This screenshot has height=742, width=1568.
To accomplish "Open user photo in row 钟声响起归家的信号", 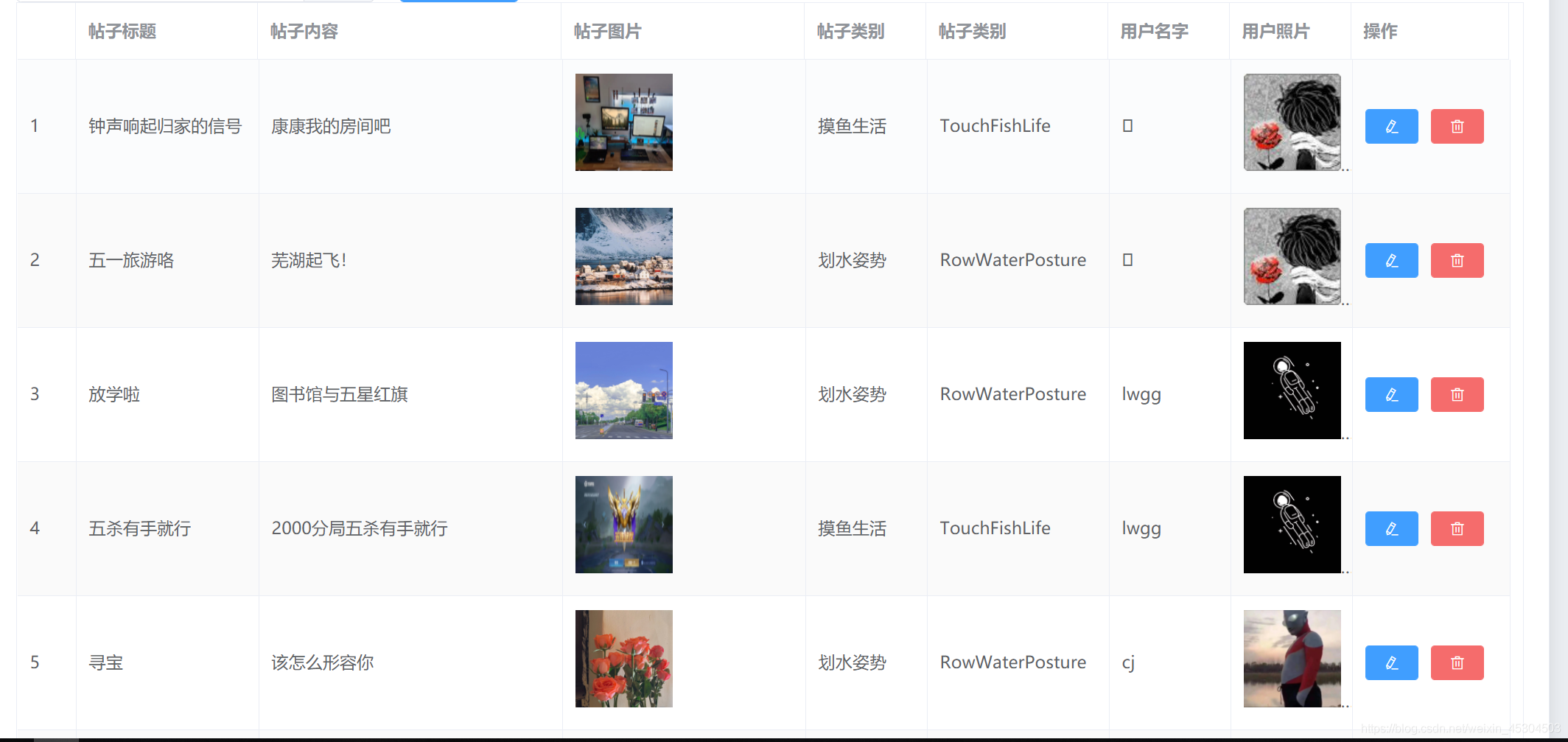I will (x=1292, y=122).
